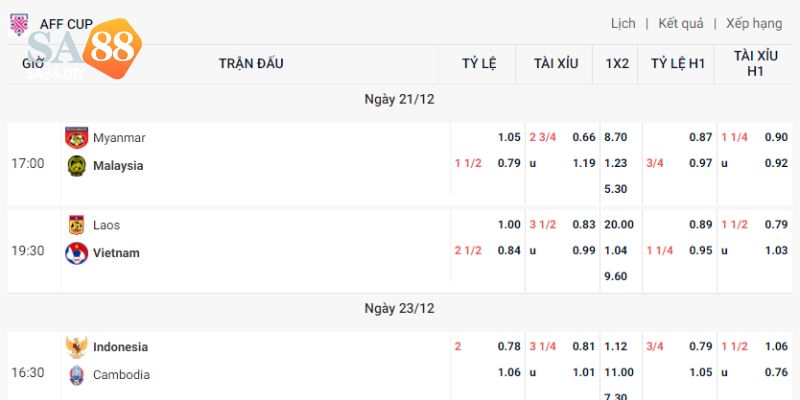Open the Malaysia team name link
Image resolution: width=800 pixels, height=400 pixels.
118,165
